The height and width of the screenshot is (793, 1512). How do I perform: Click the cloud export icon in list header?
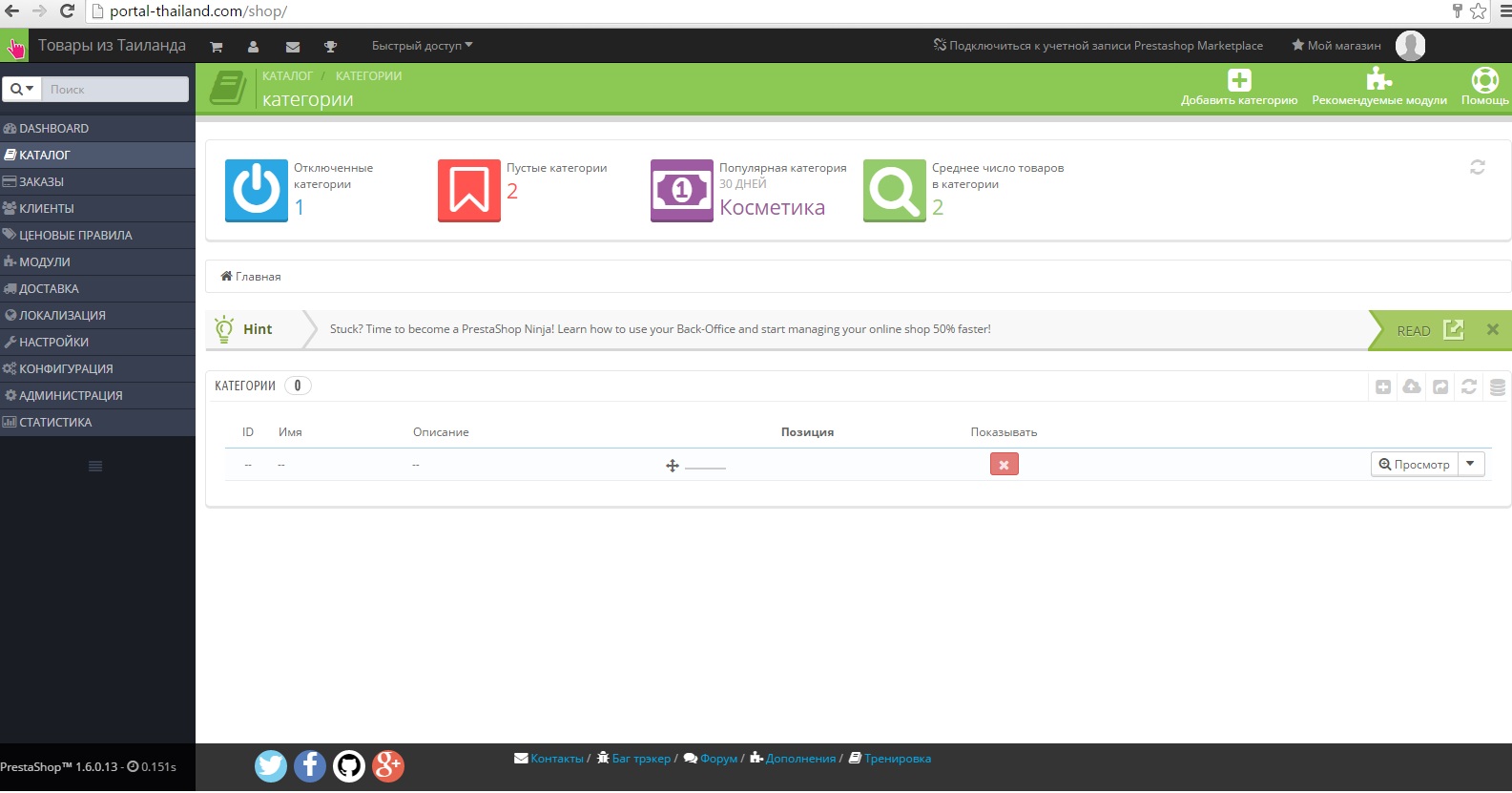coord(1412,386)
